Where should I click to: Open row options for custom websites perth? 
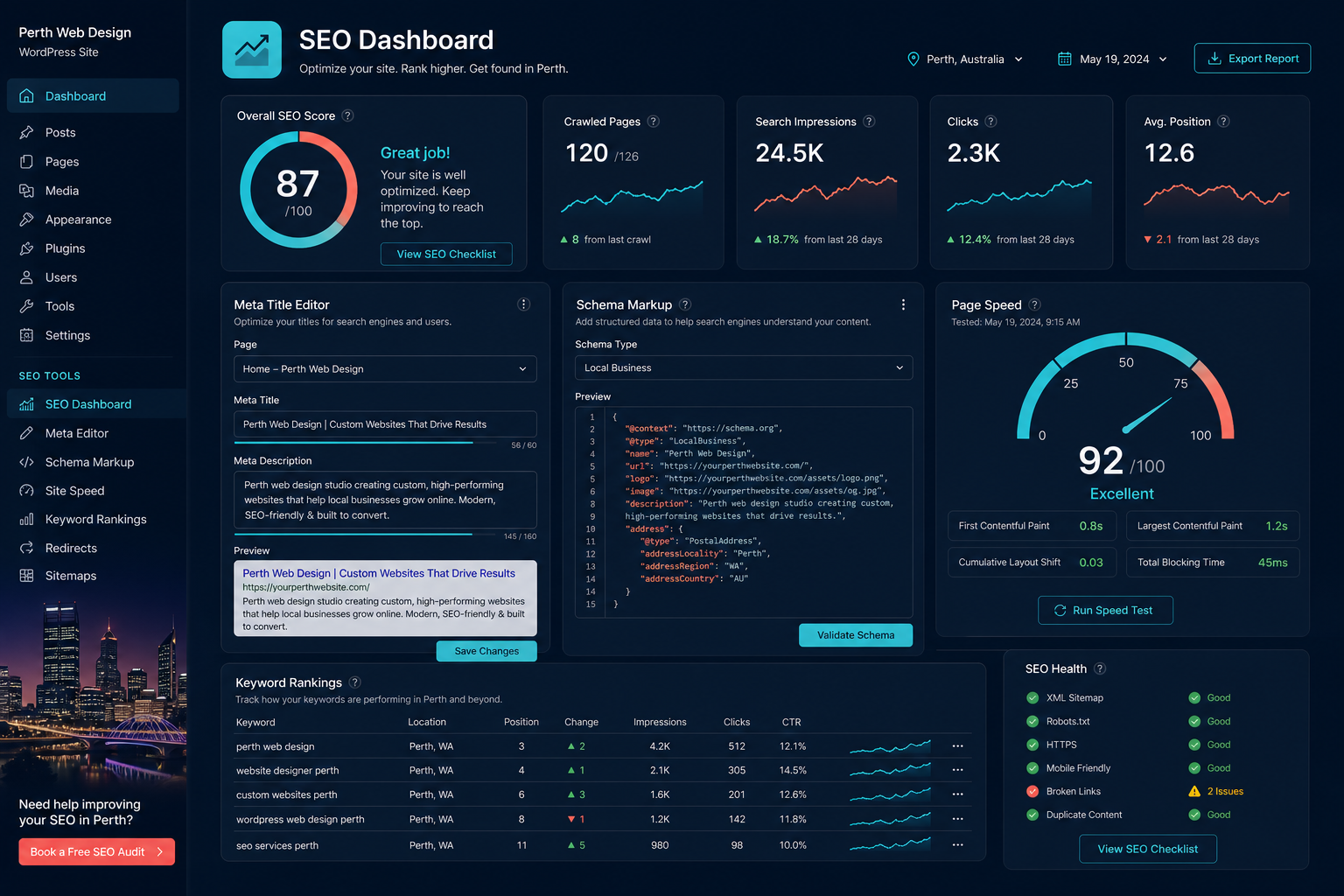(x=957, y=794)
